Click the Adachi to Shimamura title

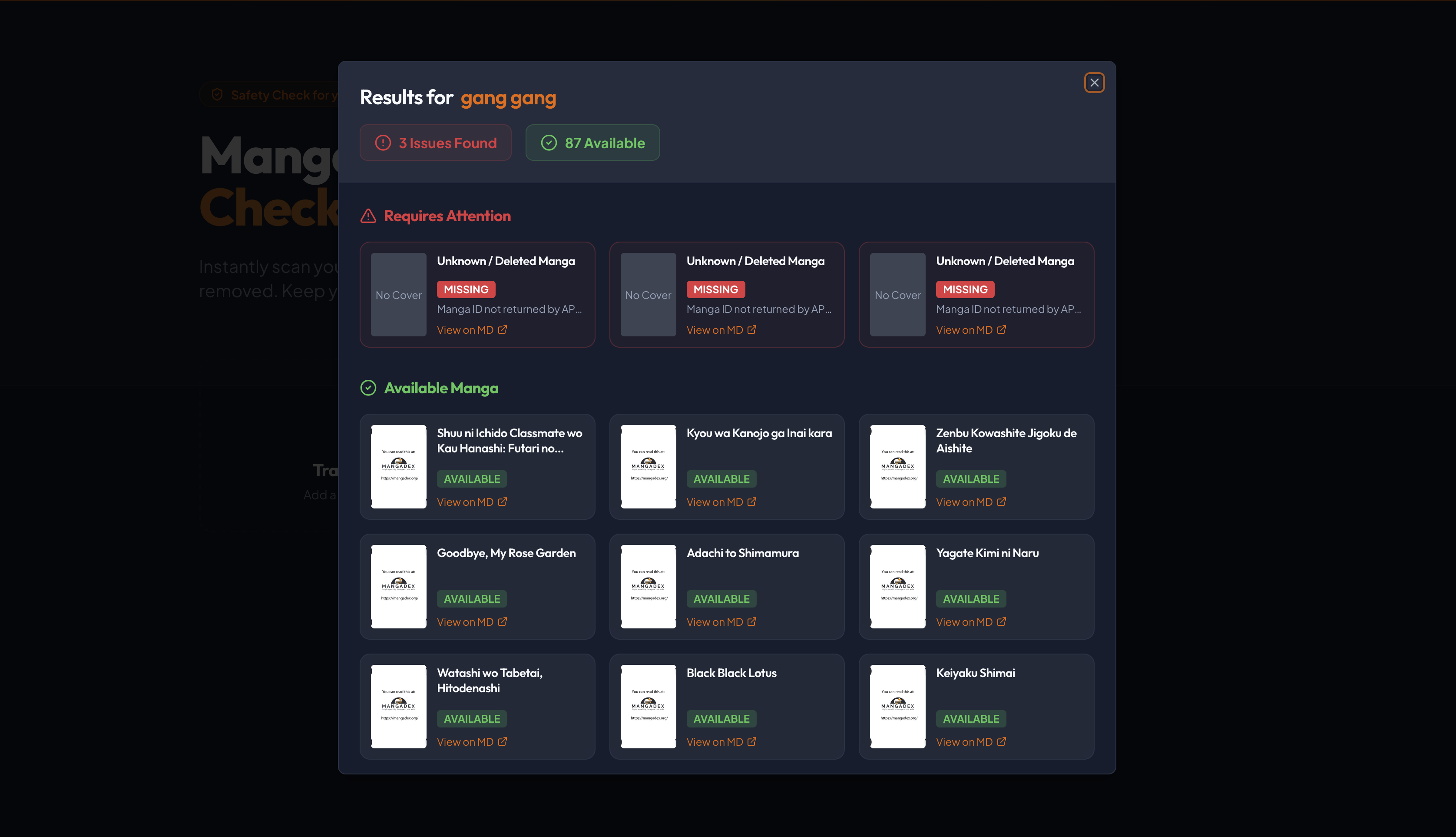742,553
